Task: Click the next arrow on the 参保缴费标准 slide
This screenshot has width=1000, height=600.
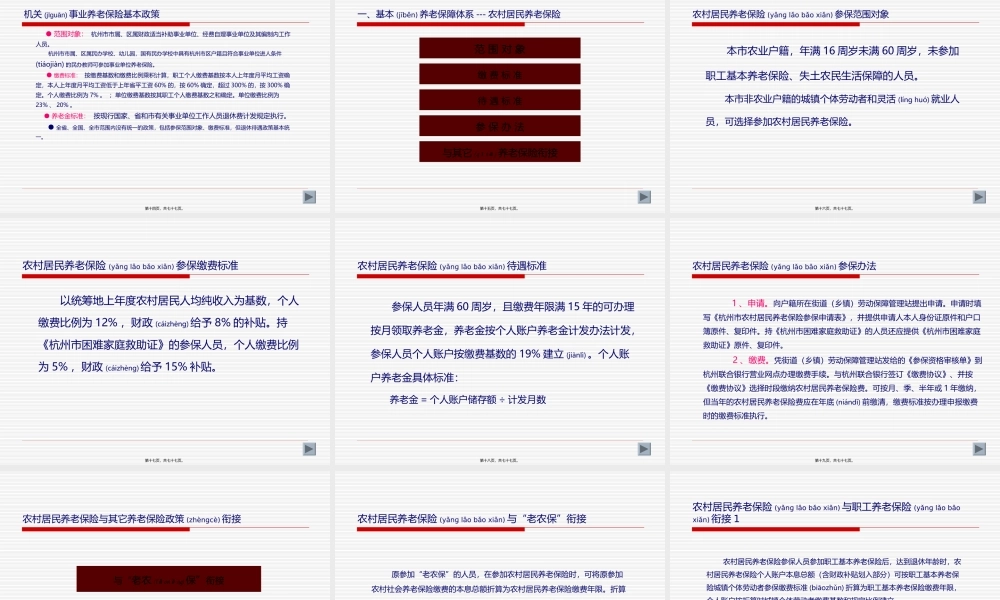Action: [x=308, y=447]
